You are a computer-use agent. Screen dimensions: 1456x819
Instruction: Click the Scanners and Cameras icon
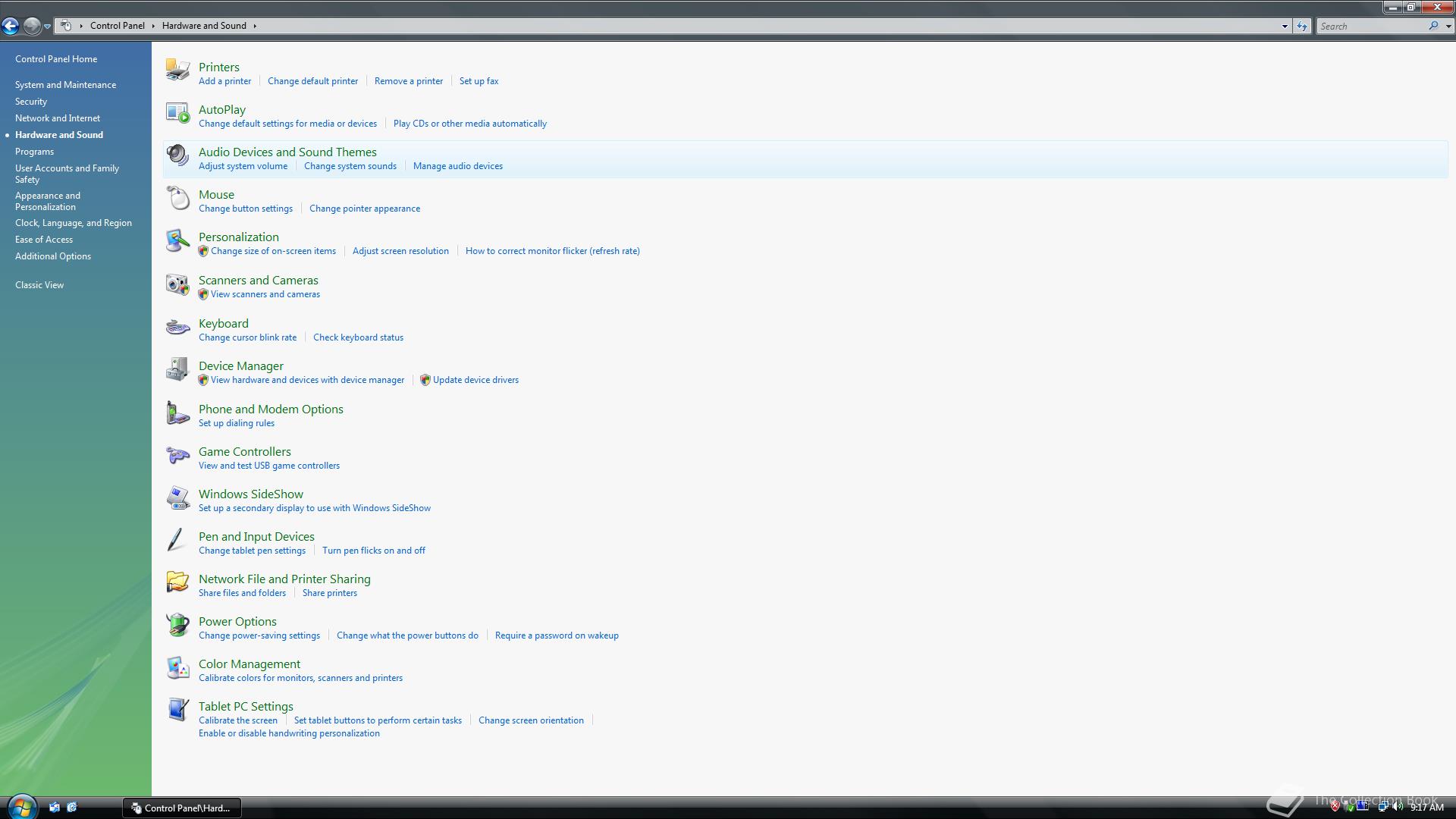tap(177, 284)
